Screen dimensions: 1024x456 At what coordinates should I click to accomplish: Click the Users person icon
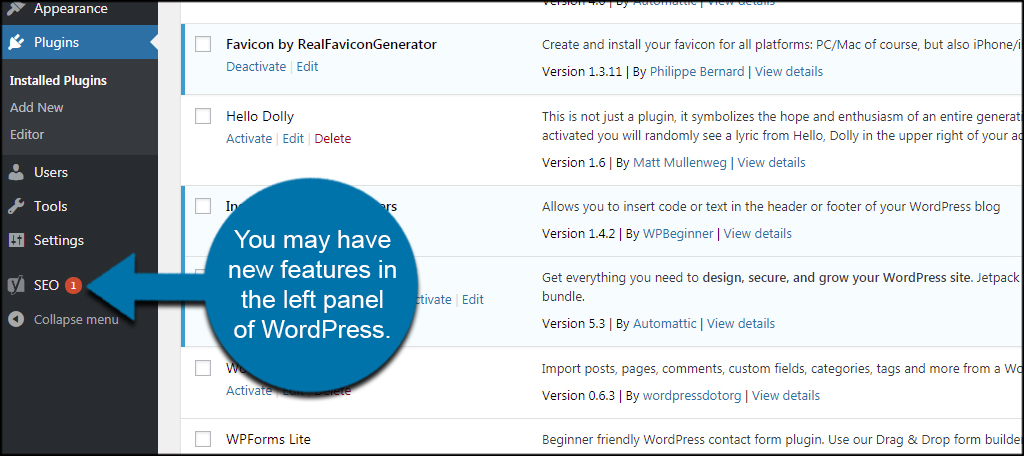pyautogui.click(x=16, y=172)
